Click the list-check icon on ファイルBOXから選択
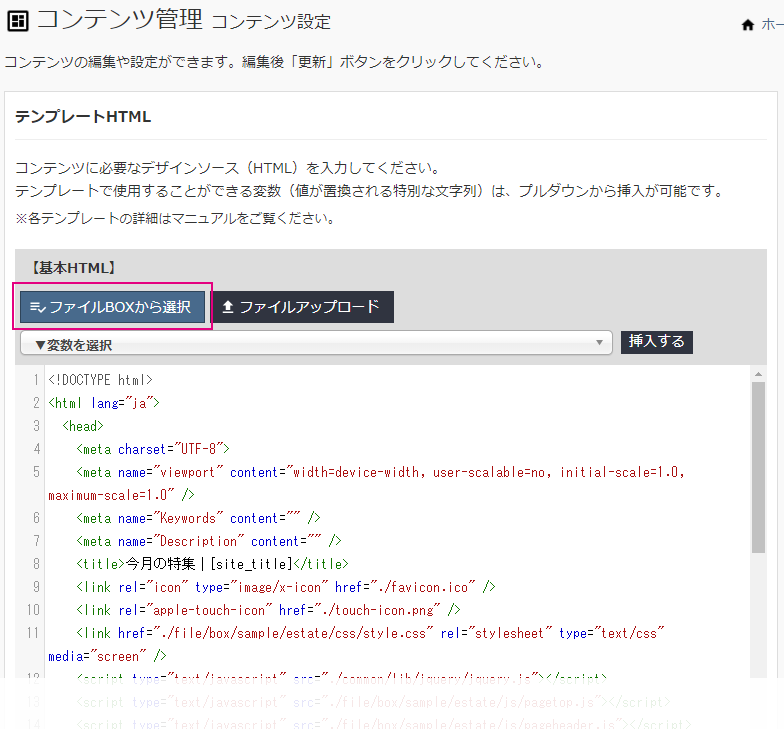 point(38,307)
